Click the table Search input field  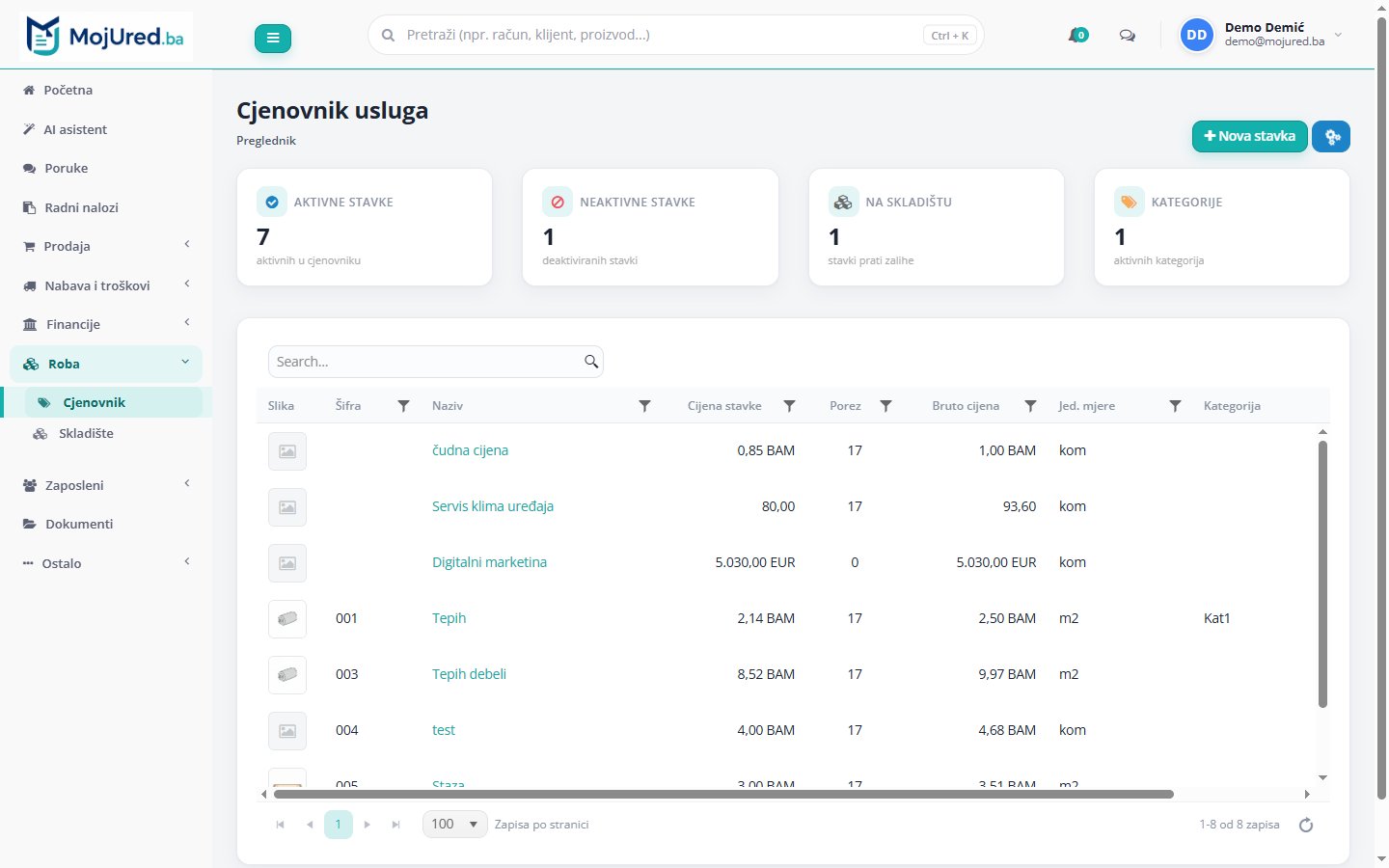click(x=436, y=362)
